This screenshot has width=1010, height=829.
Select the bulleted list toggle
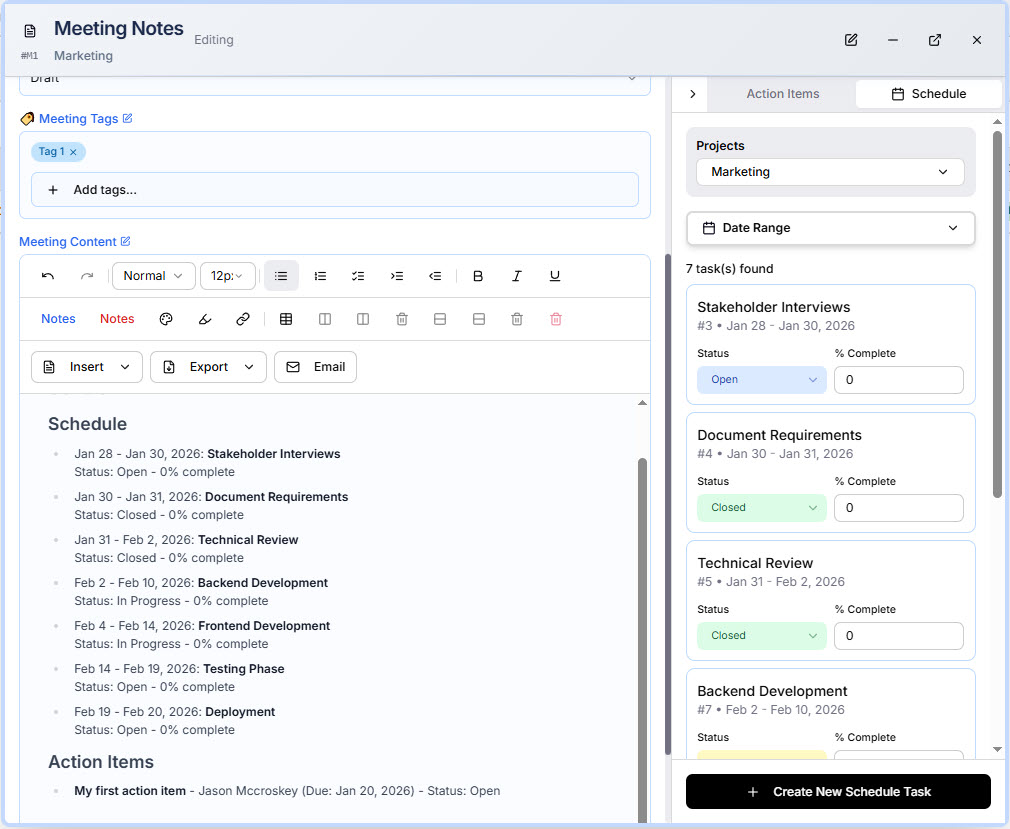point(281,275)
